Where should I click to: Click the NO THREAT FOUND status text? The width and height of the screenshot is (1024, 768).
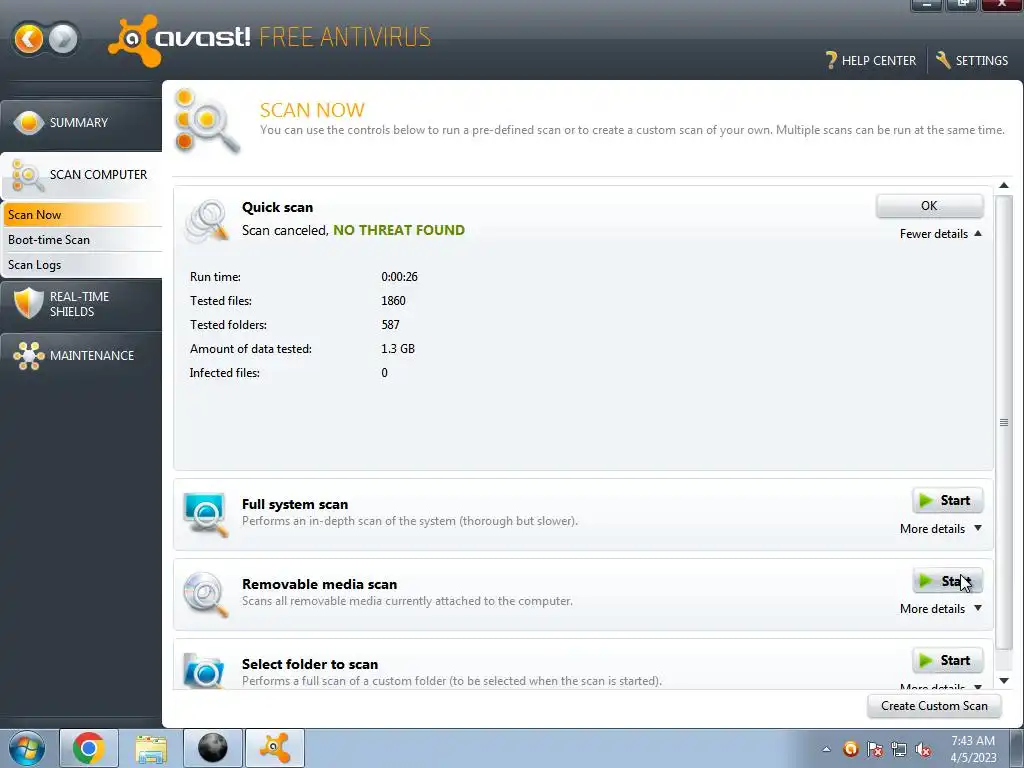[399, 230]
